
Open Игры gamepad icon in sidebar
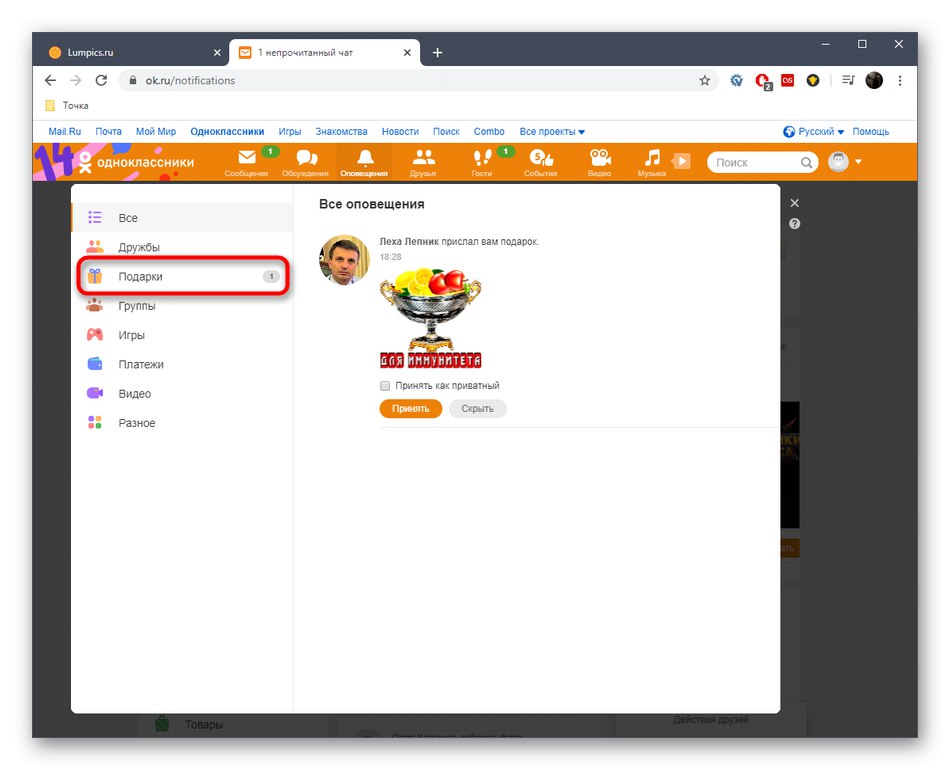click(x=96, y=335)
